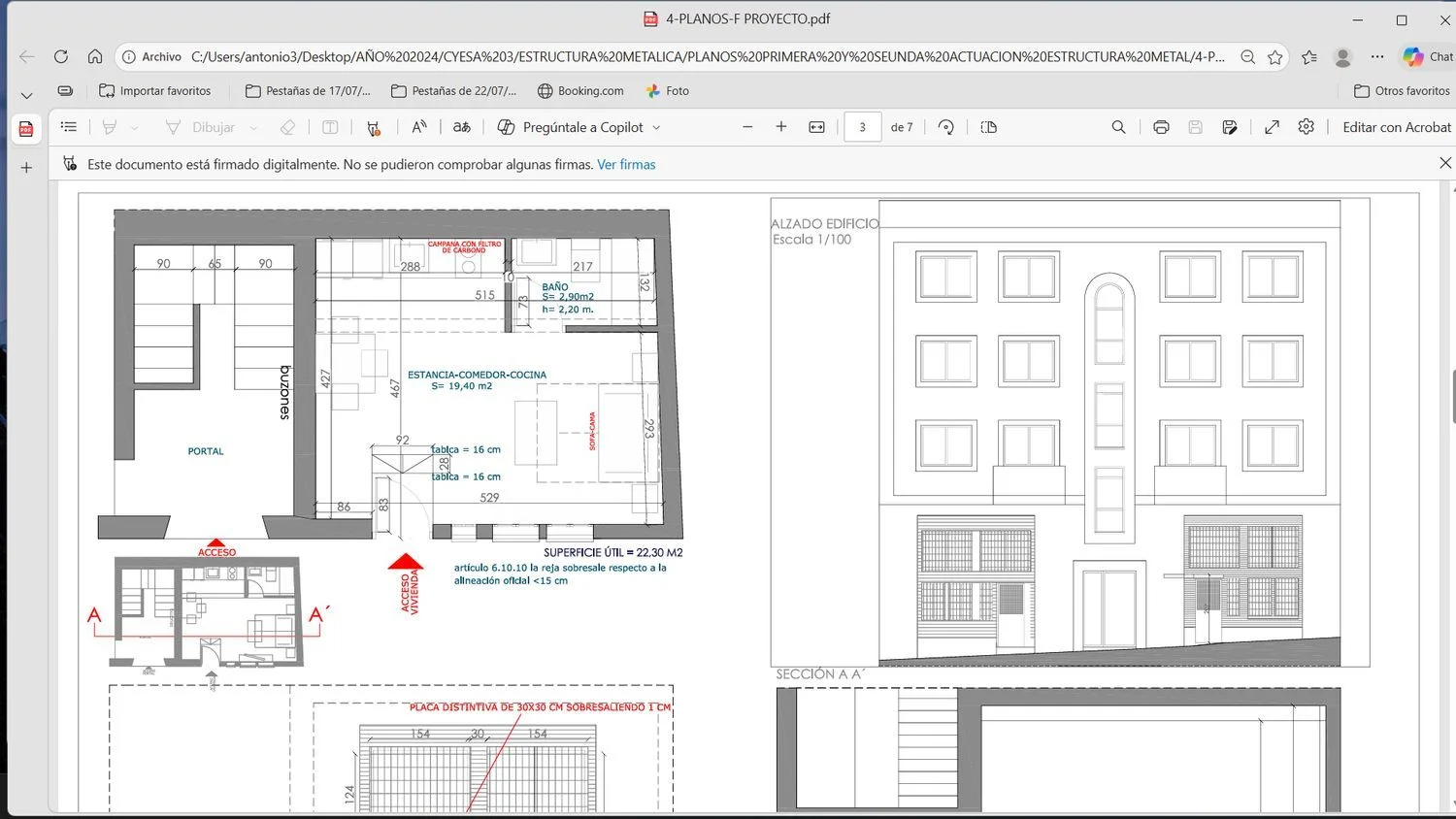Print the PDF document
This screenshot has width=1456, height=819.
point(1161,127)
